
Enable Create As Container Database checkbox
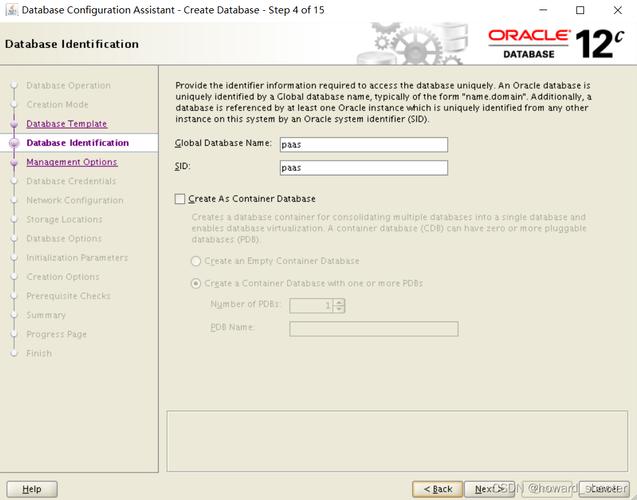tap(180, 199)
